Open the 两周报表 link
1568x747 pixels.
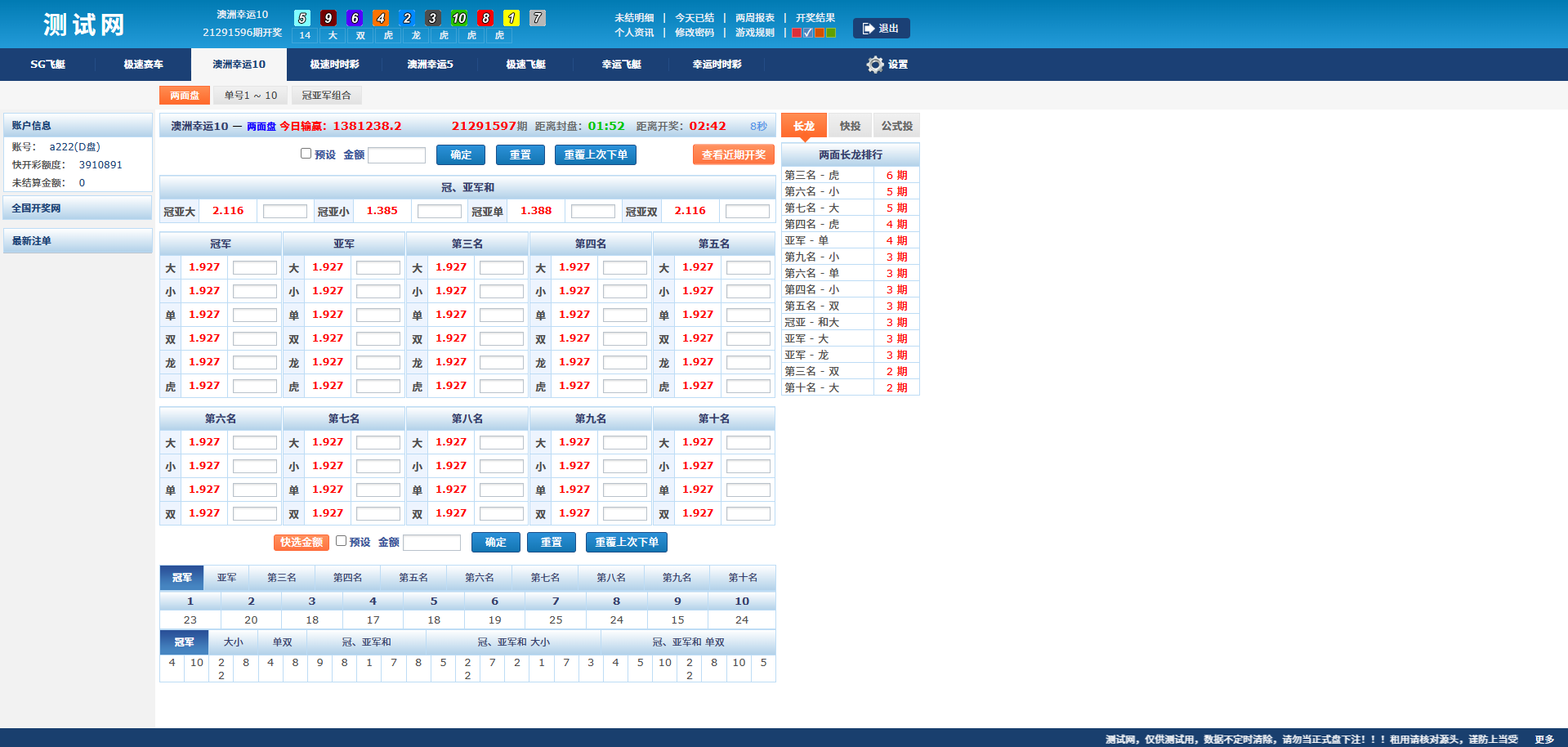click(754, 18)
